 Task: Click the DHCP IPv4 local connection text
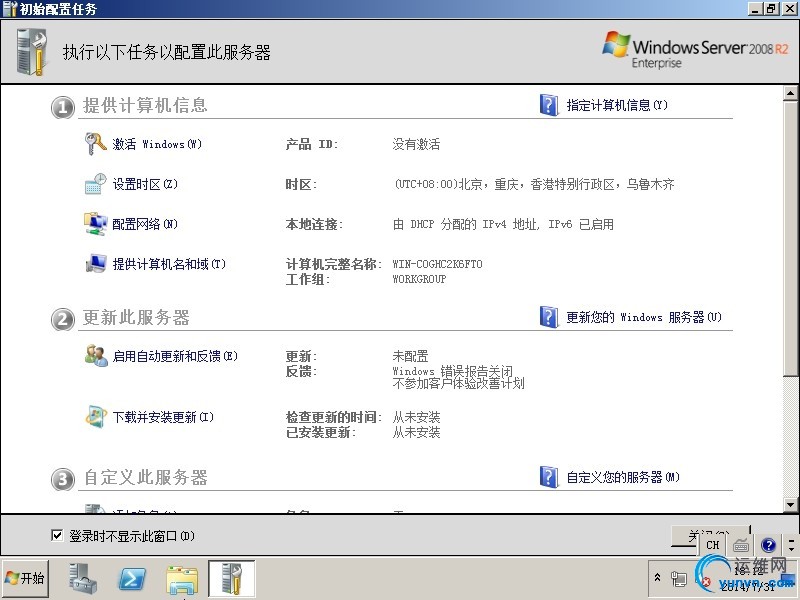(503, 224)
